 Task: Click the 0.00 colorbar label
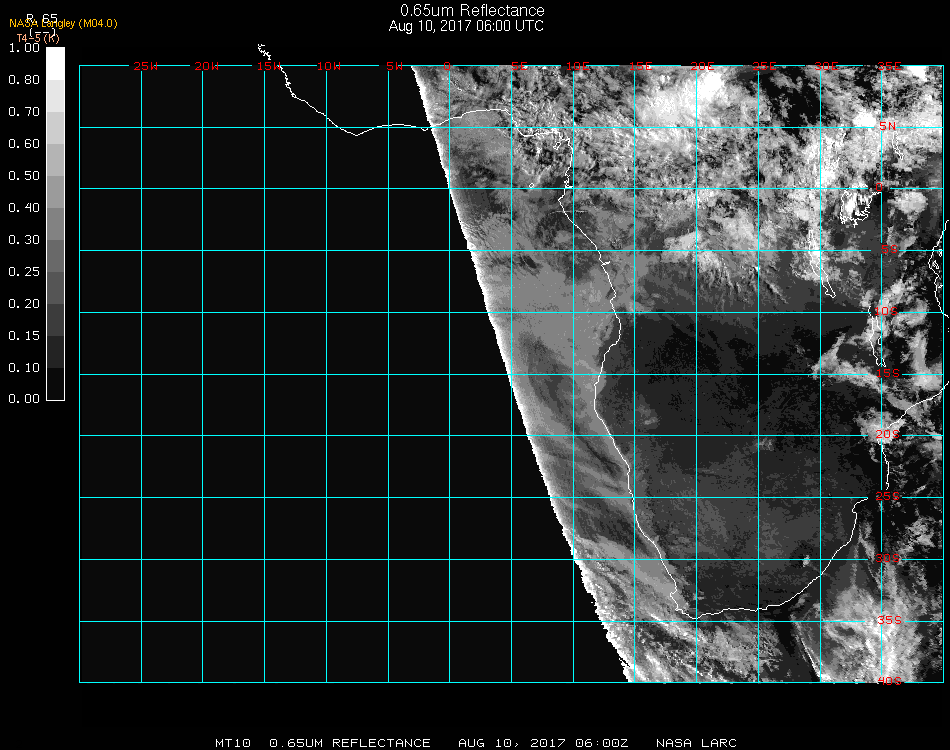pos(24,399)
